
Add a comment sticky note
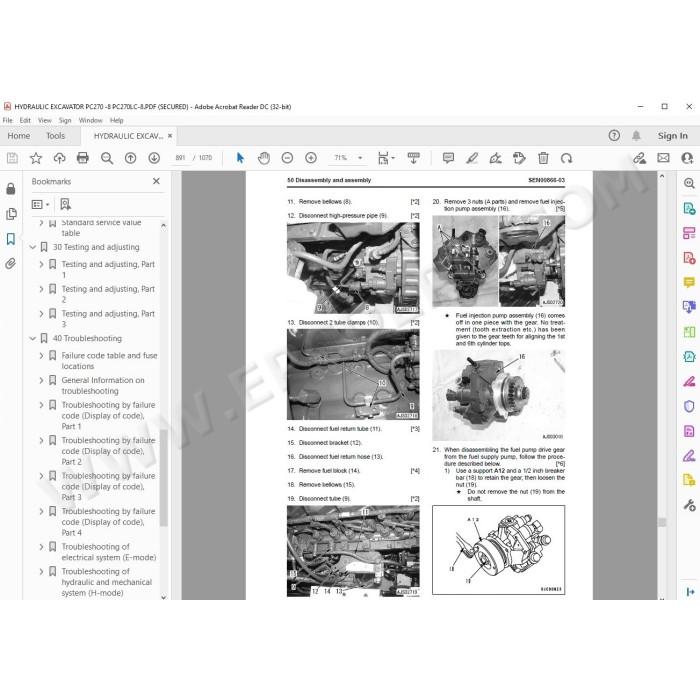click(x=448, y=158)
